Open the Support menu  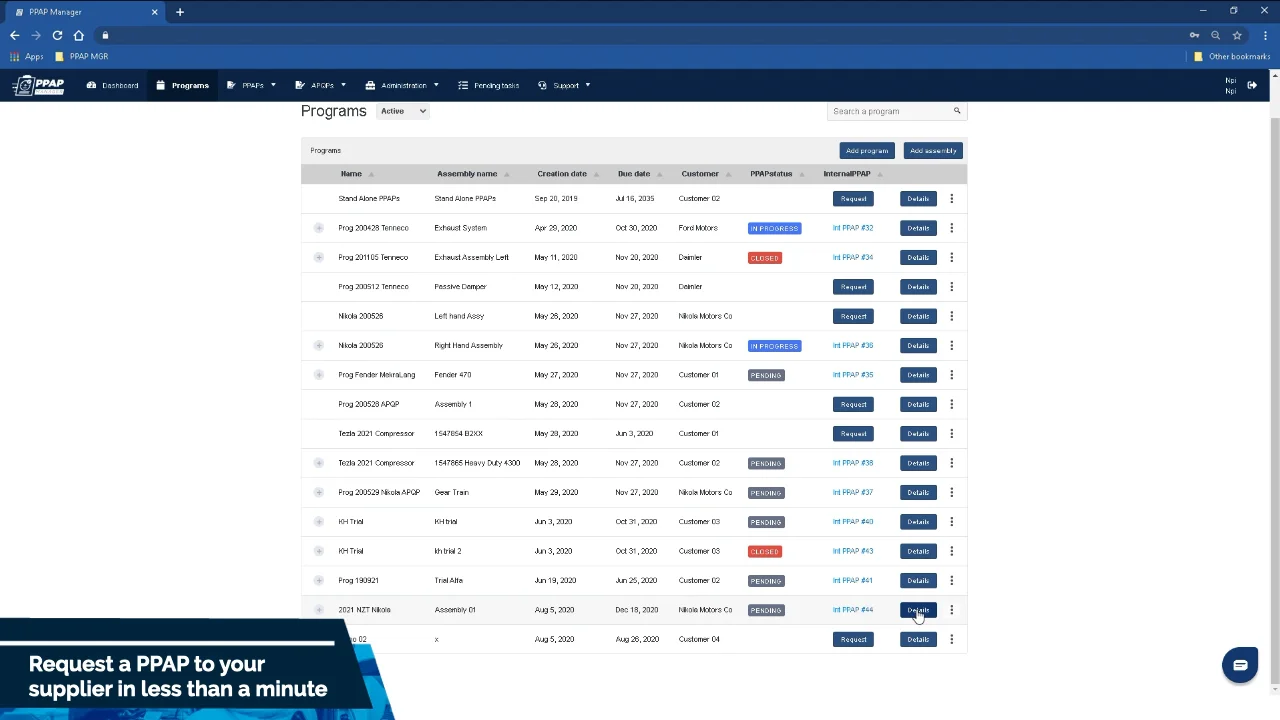point(564,85)
